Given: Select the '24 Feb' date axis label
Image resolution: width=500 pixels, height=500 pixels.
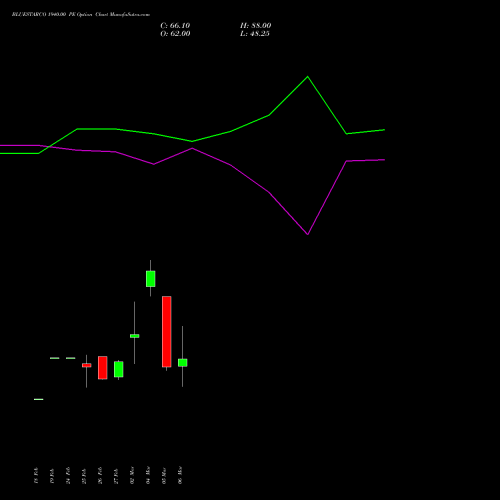Looking at the screenshot, I should (68, 476).
